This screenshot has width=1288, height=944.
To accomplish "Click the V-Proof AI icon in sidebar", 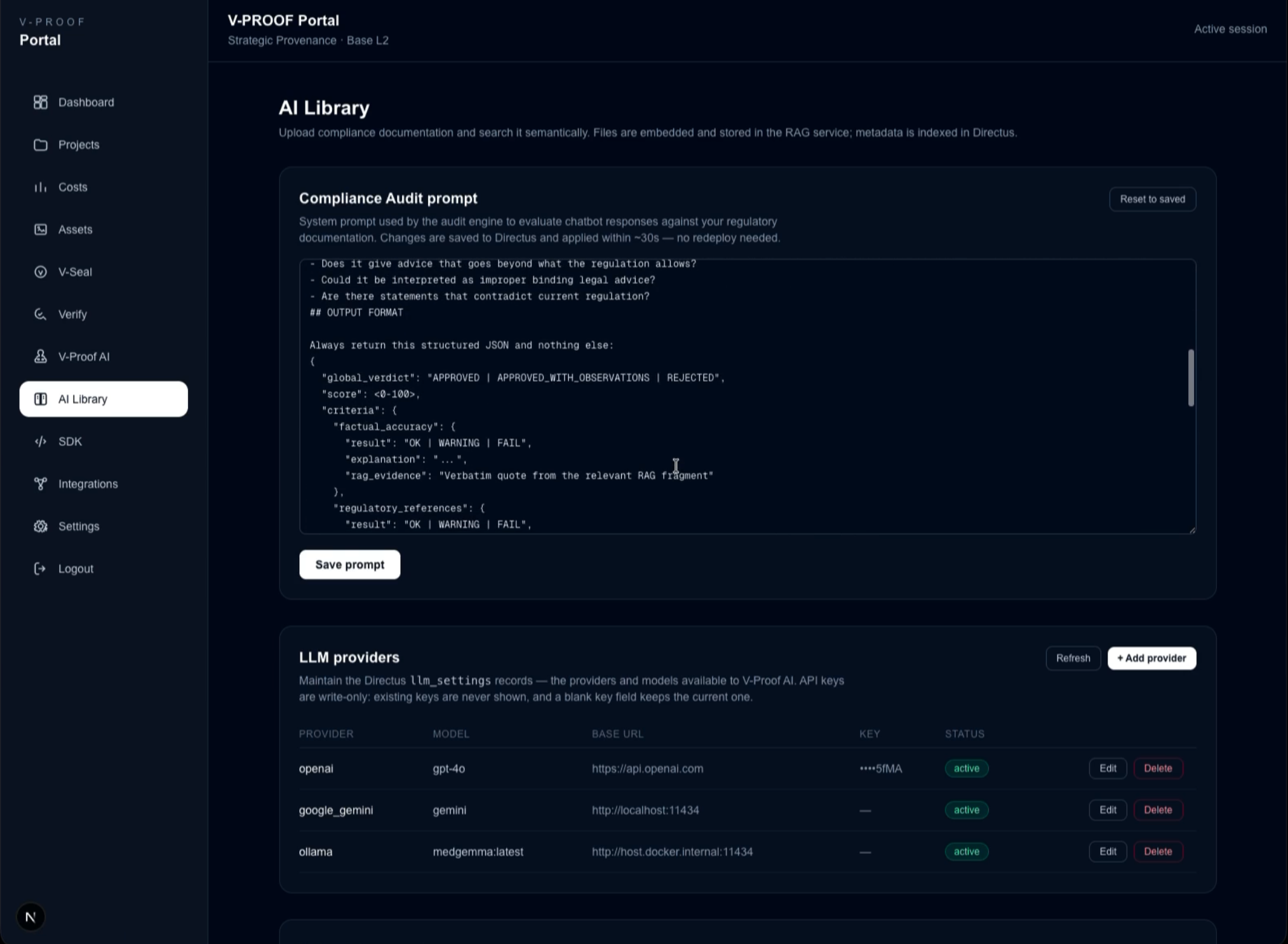I will tap(41, 356).
